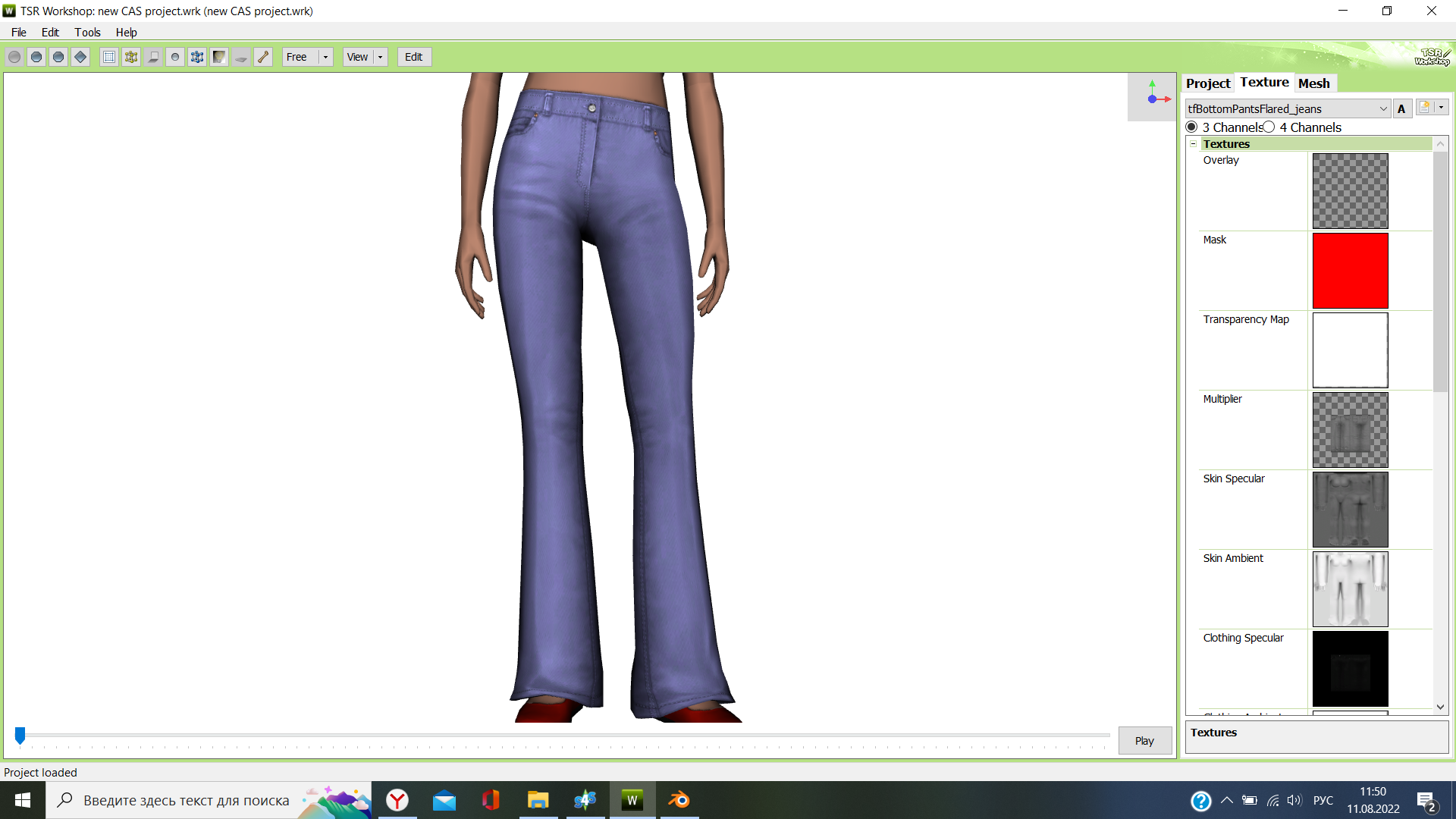Image resolution: width=1456 pixels, height=819 pixels.
Task: Click the red Mask texture swatch
Action: (x=1350, y=271)
